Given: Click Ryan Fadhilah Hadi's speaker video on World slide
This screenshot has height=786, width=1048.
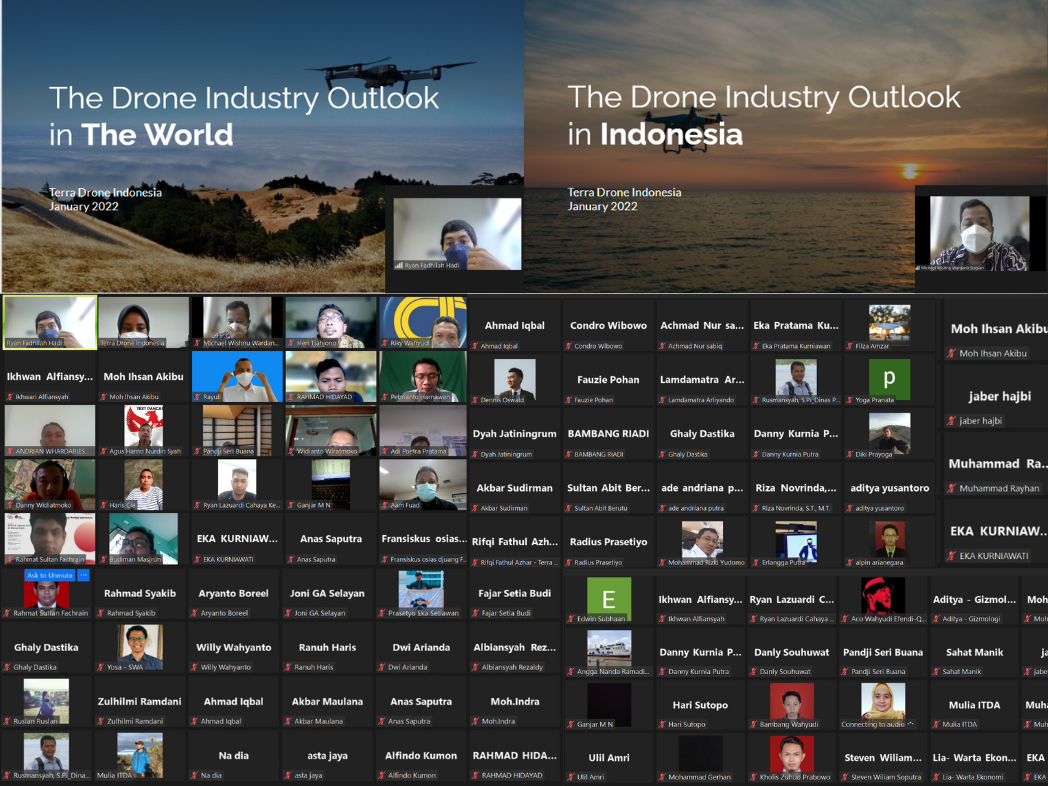Looking at the screenshot, I should [457, 234].
